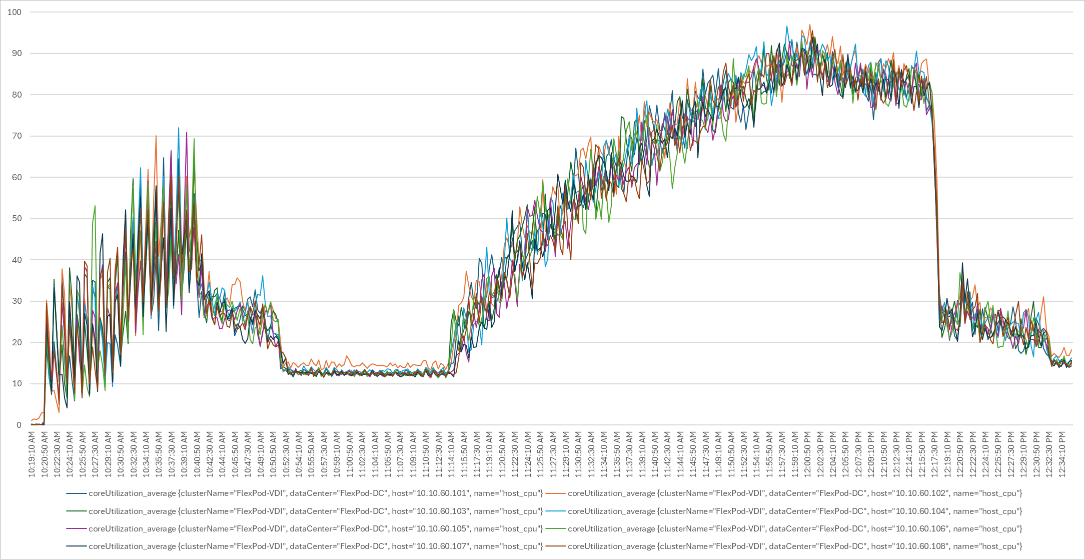Click the legend entry for host 10.10.60.102
1085x560 pixels.
click(x=783, y=493)
